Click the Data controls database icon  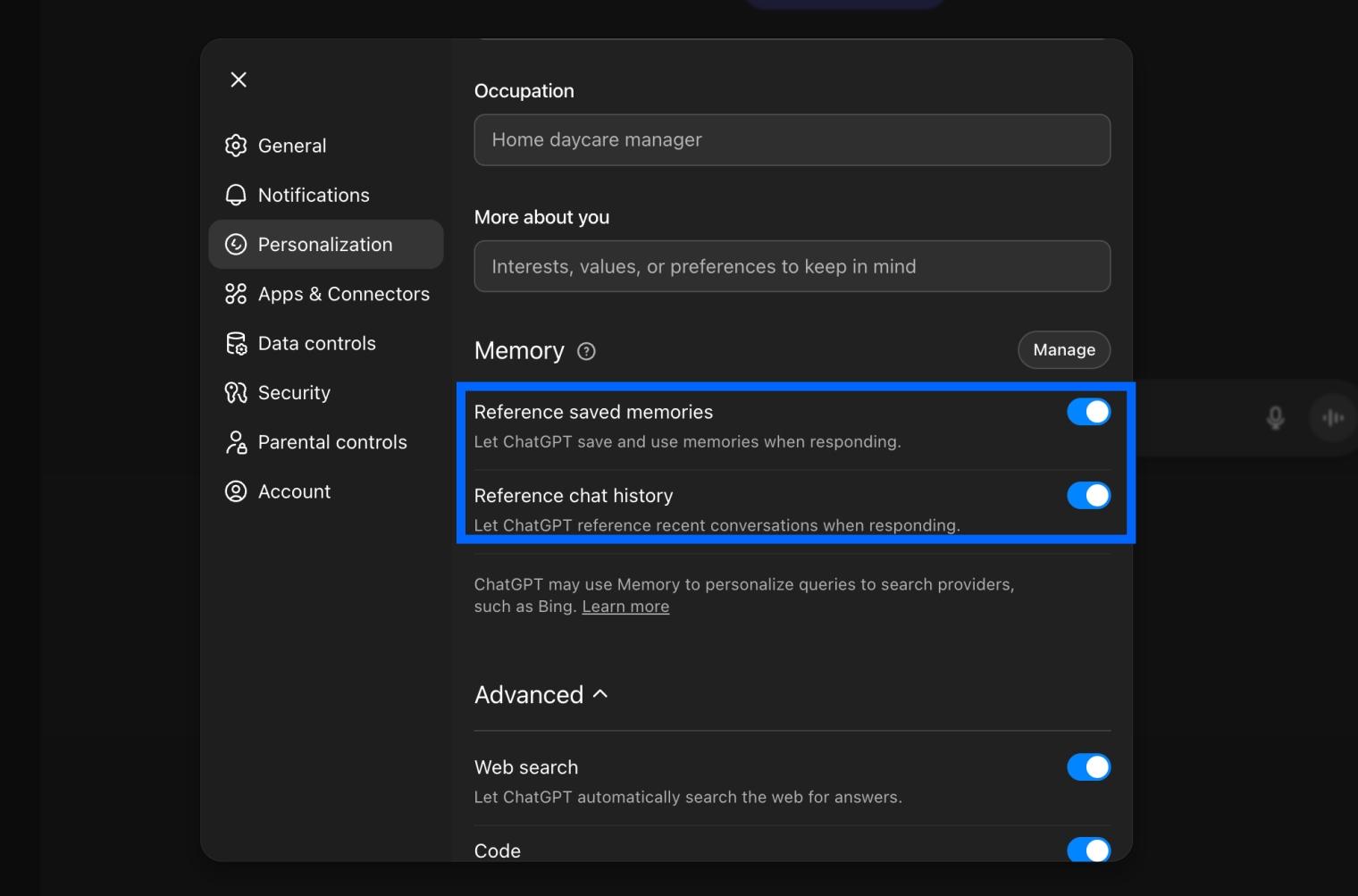(x=236, y=343)
